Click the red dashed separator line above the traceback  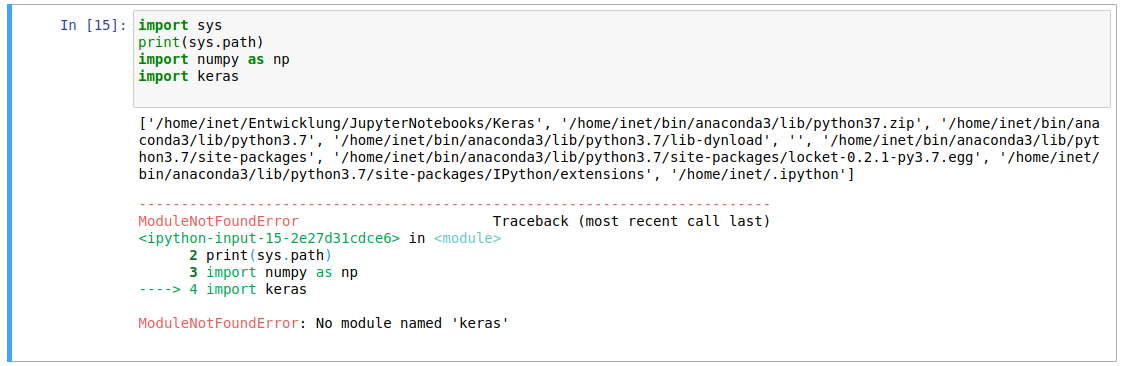tap(454, 205)
